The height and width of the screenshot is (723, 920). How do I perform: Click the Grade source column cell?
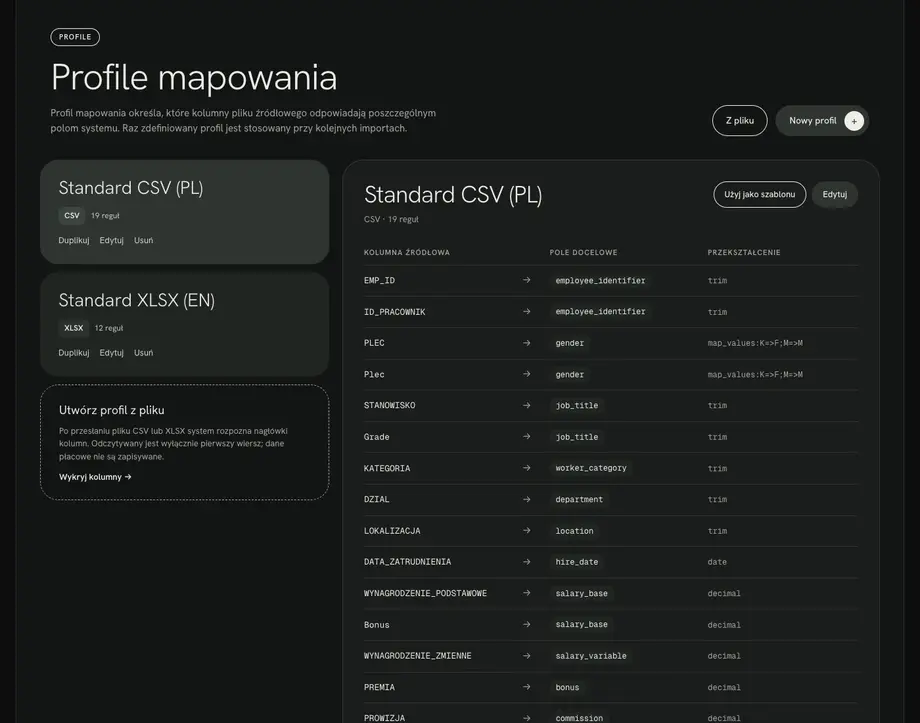click(377, 437)
